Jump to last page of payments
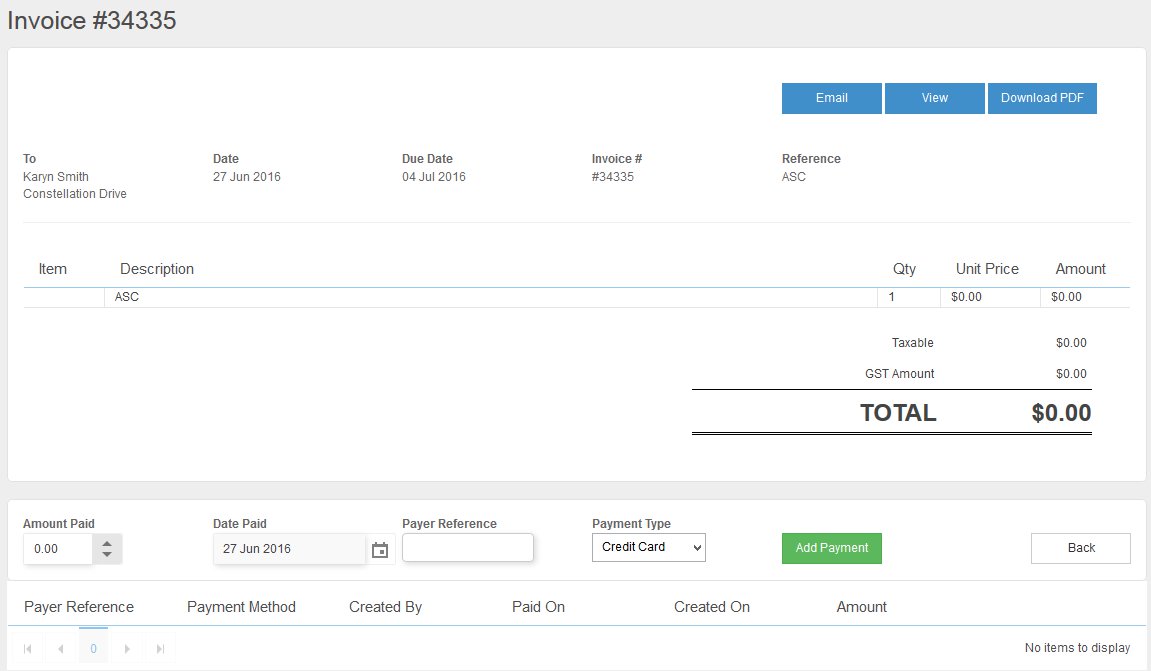 [x=160, y=648]
